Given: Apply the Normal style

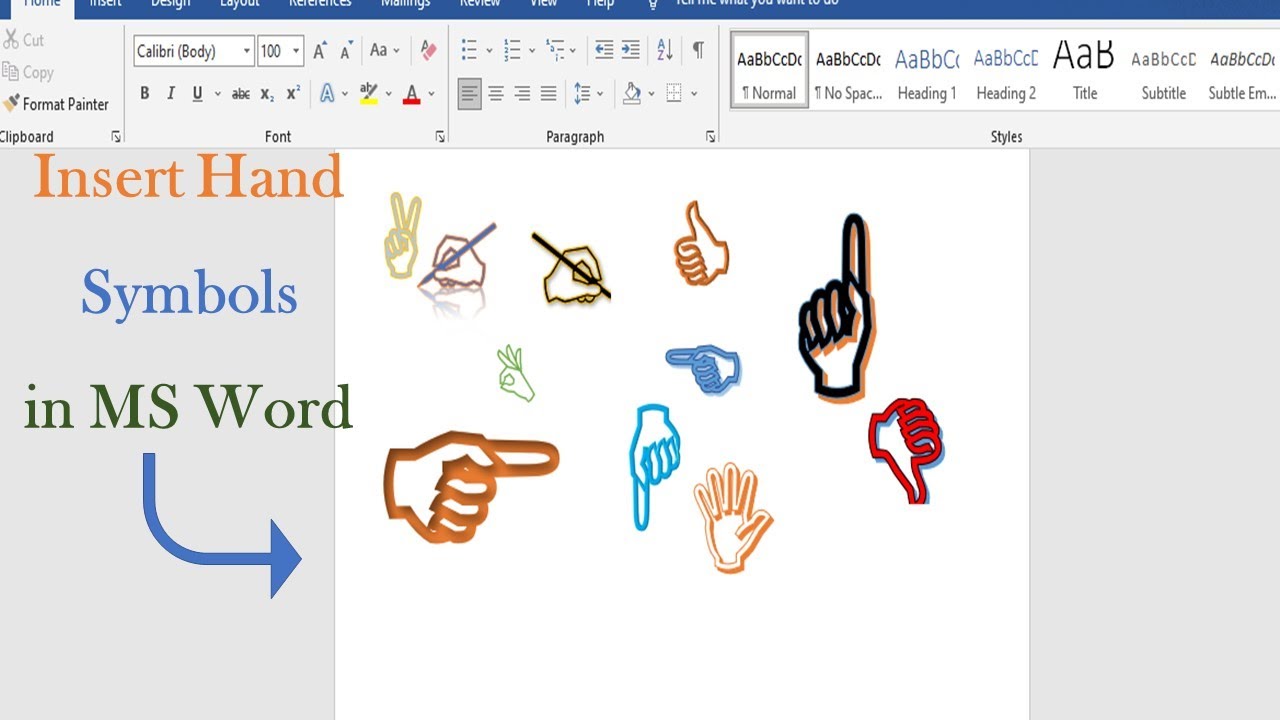Looking at the screenshot, I should (x=769, y=70).
